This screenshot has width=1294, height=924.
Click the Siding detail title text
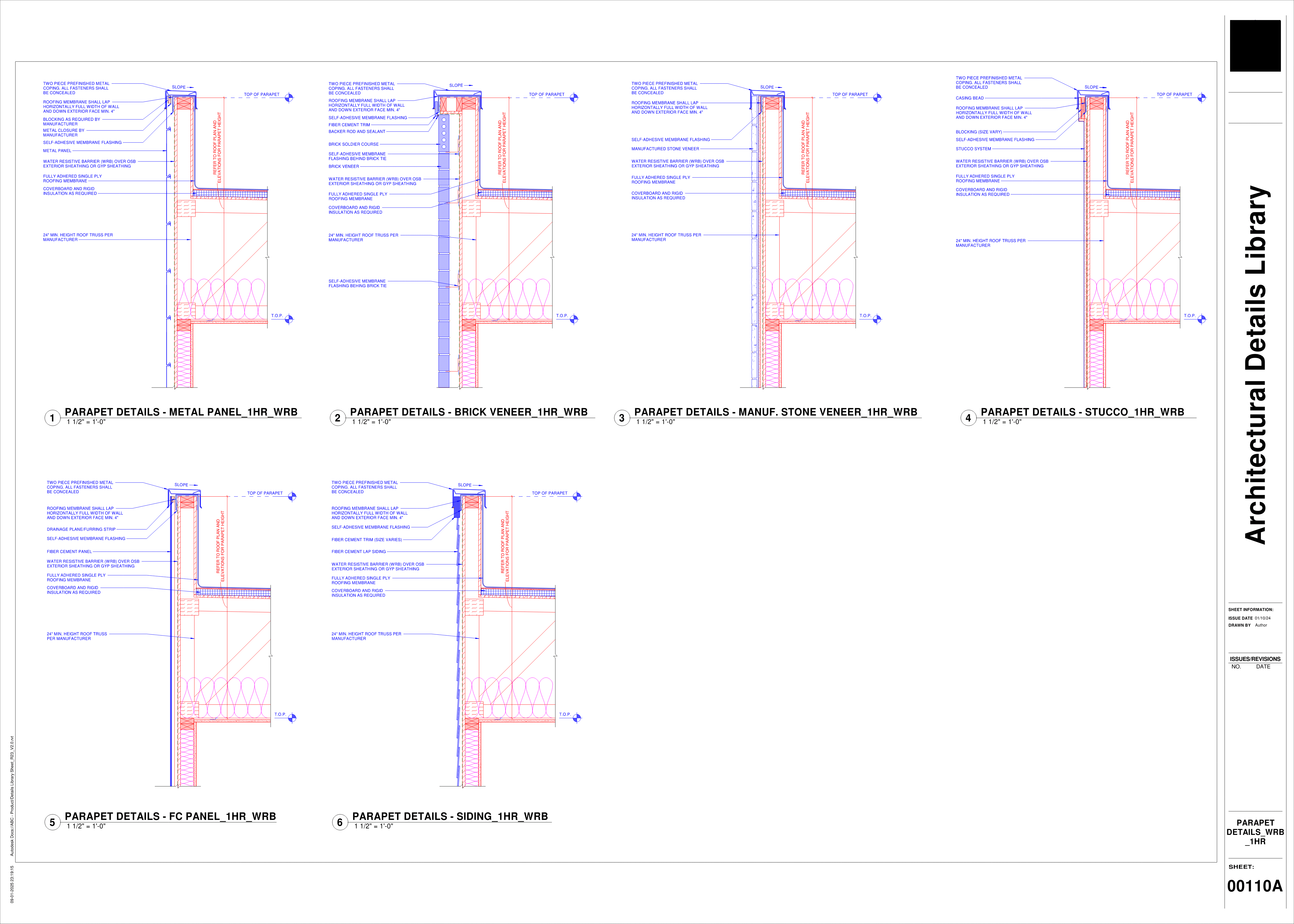[x=450, y=816]
